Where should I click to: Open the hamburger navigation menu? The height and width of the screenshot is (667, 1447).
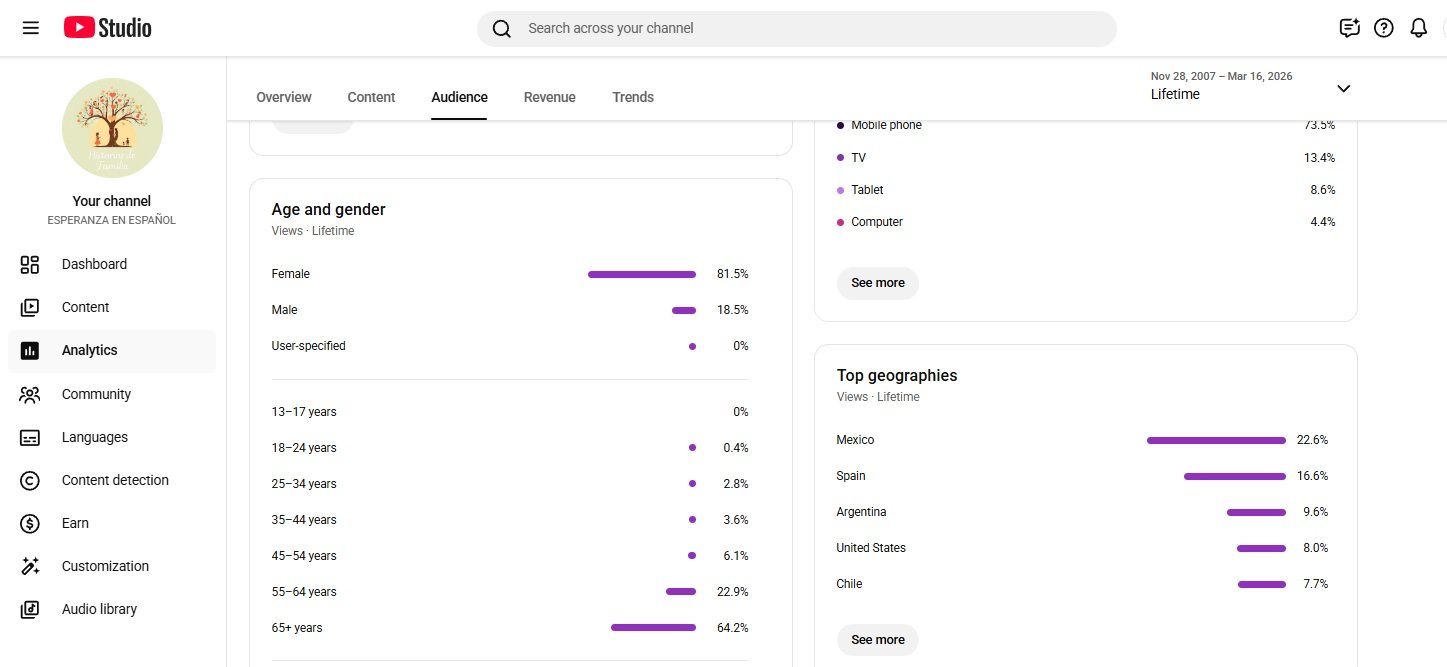pos(31,28)
